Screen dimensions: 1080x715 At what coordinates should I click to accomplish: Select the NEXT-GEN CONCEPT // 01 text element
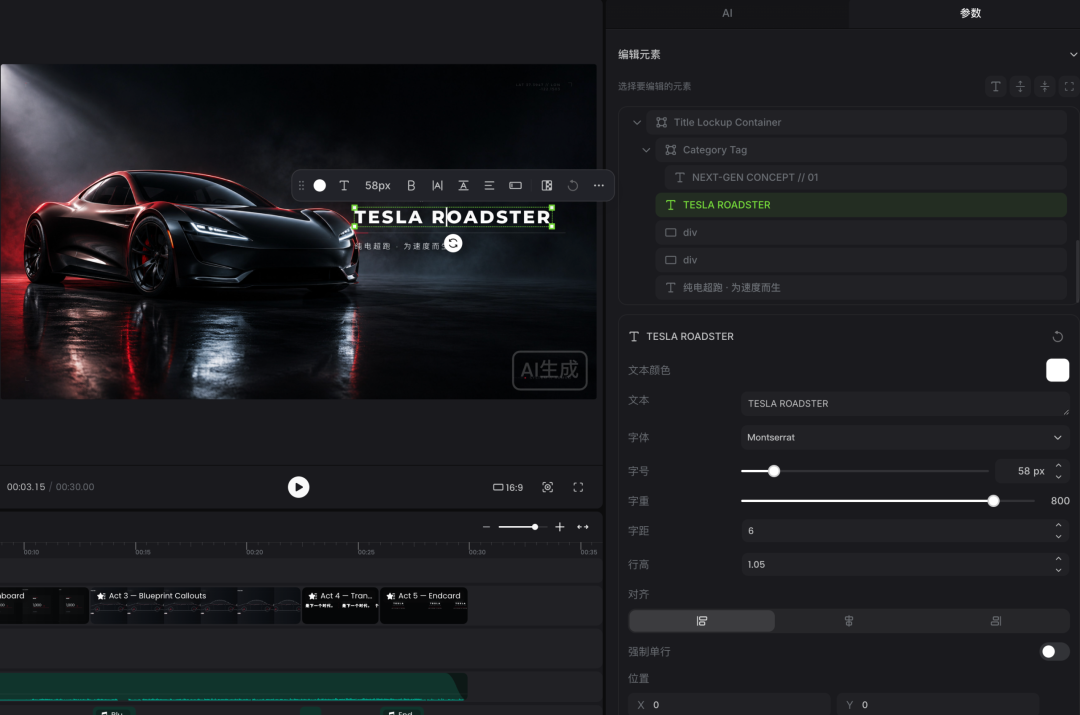tap(866, 177)
